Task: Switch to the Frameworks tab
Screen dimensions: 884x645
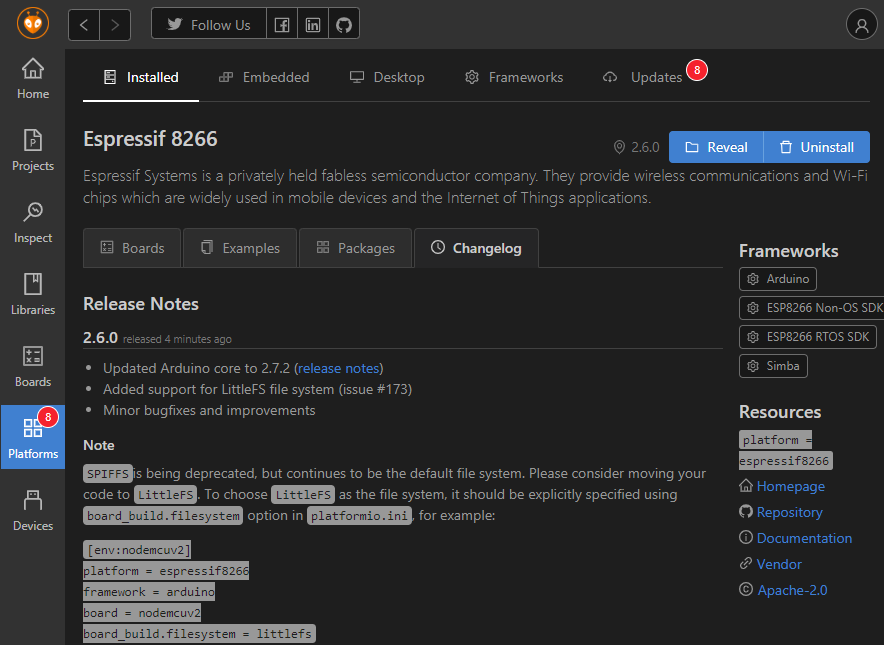Action: pos(514,77)
